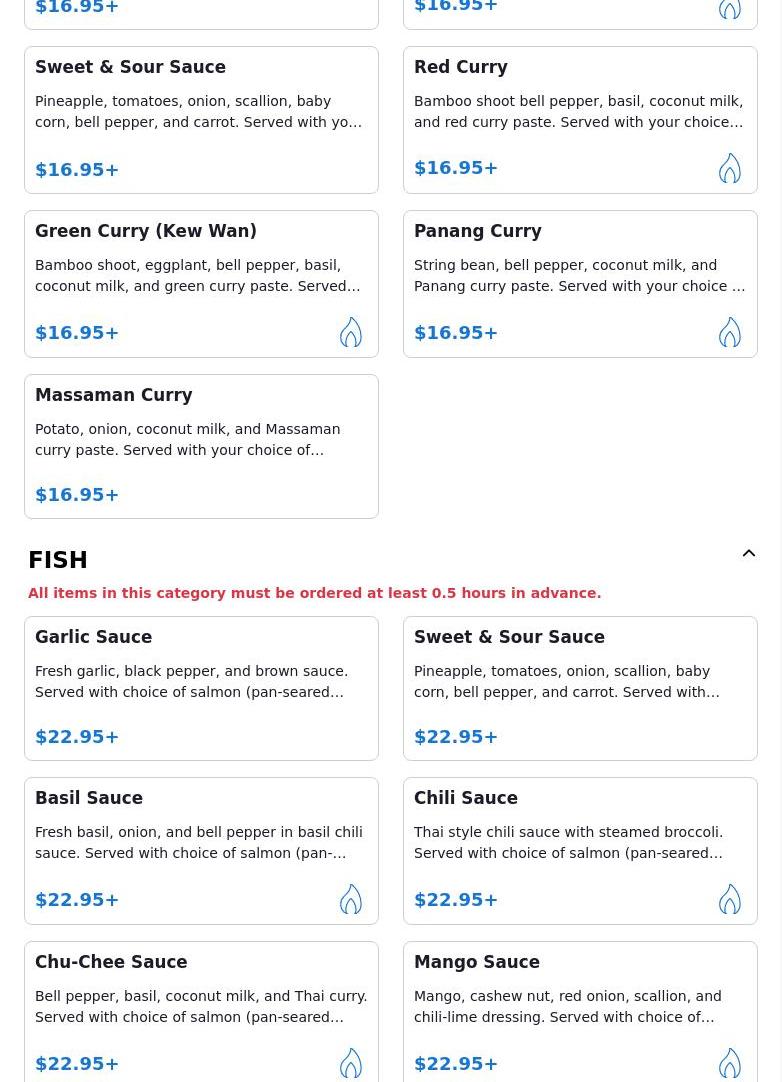Click the Red Curry title
Viewport: 782px width, 1082px height.
[x=460, y=67]
